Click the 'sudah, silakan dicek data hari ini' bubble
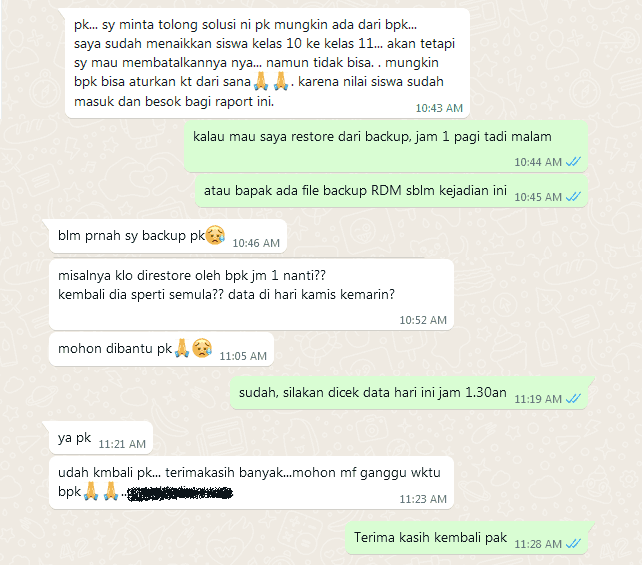 pos(409,393)
